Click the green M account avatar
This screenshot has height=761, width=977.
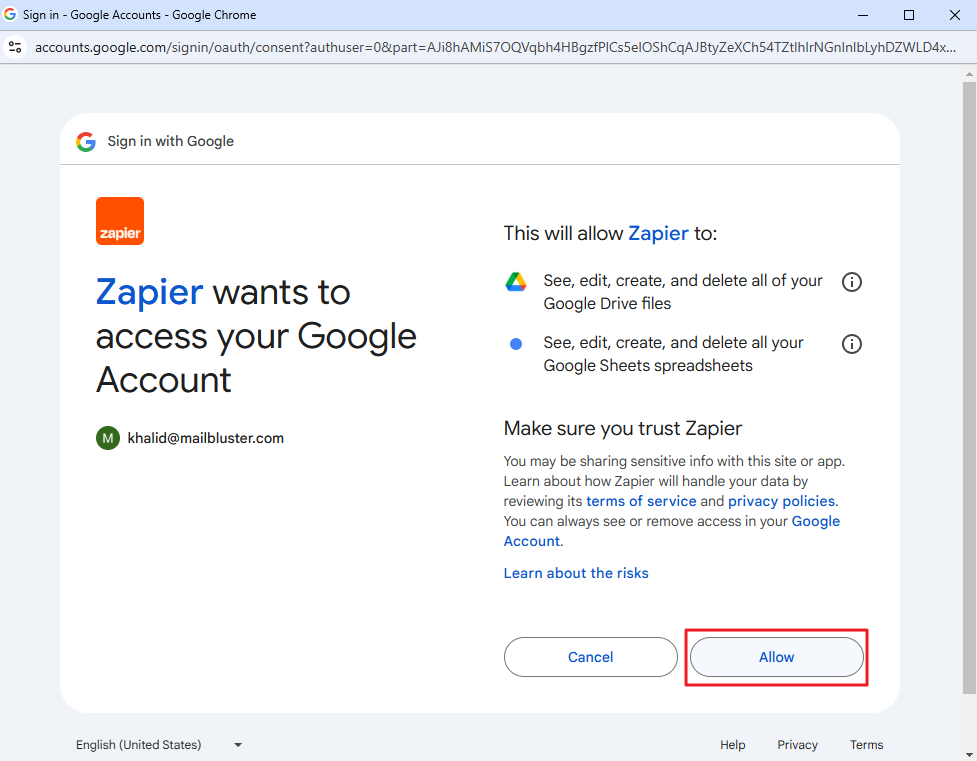(108, 438)
